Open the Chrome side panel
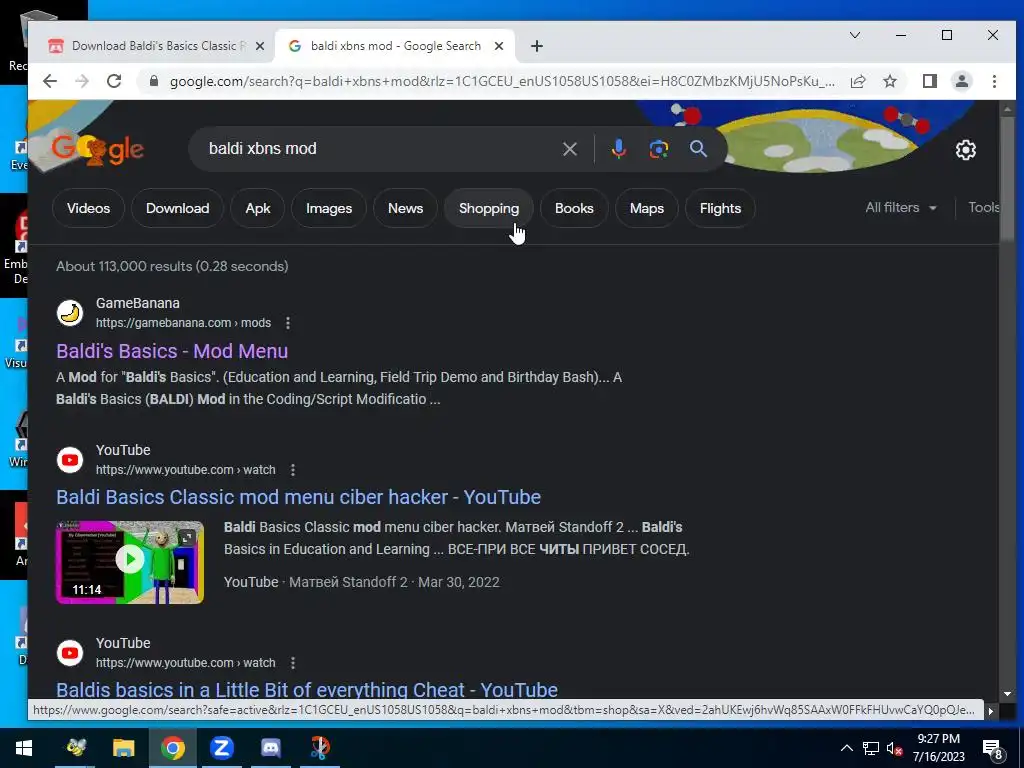This screenshot has height=768, width=1024. tap(929, 81)
